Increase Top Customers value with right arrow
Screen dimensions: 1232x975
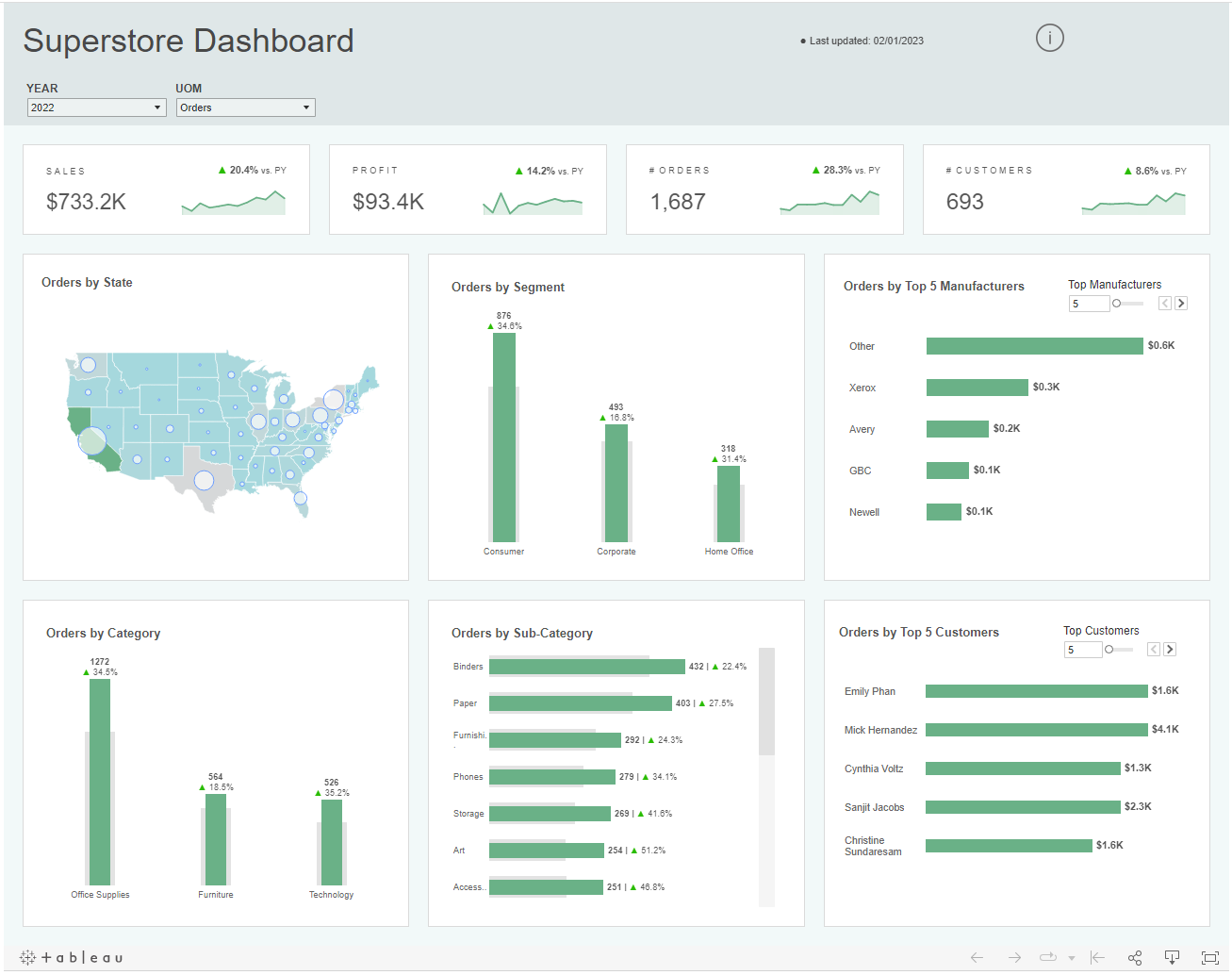click(x=1170, y=650)
